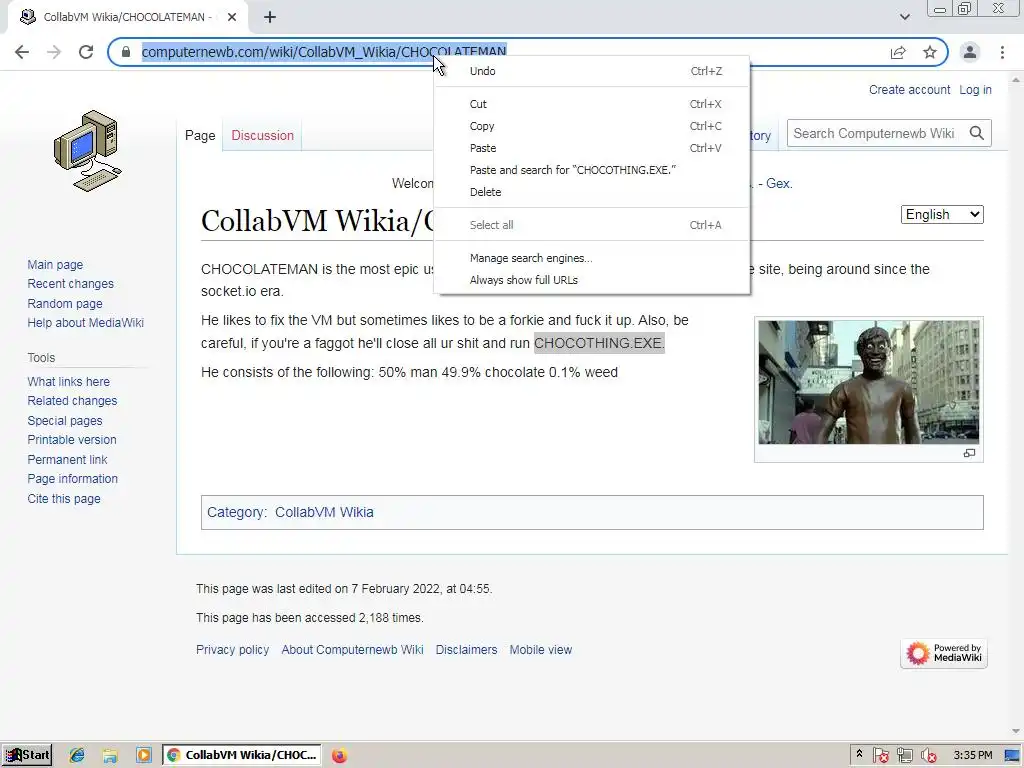Image resolution: width=1024 pixels, height=768 pixels.
Task: Click the padlock site info icon
Action: coord(126,52)
